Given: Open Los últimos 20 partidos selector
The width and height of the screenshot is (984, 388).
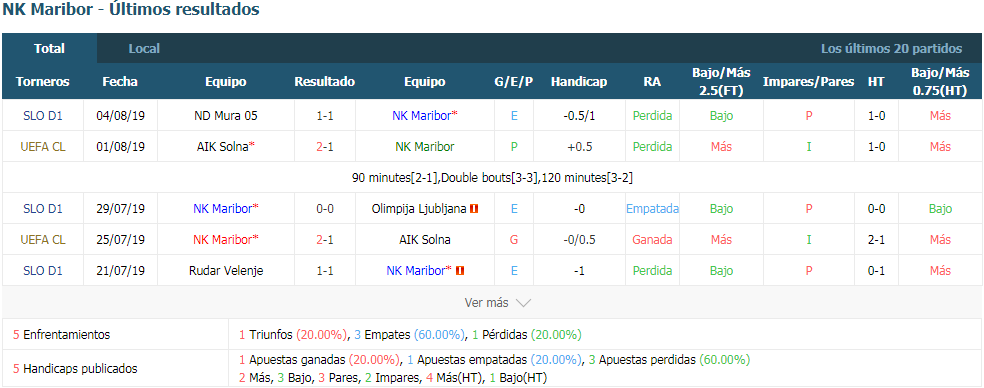Looking at the screenshot, I should click(891, 48).
